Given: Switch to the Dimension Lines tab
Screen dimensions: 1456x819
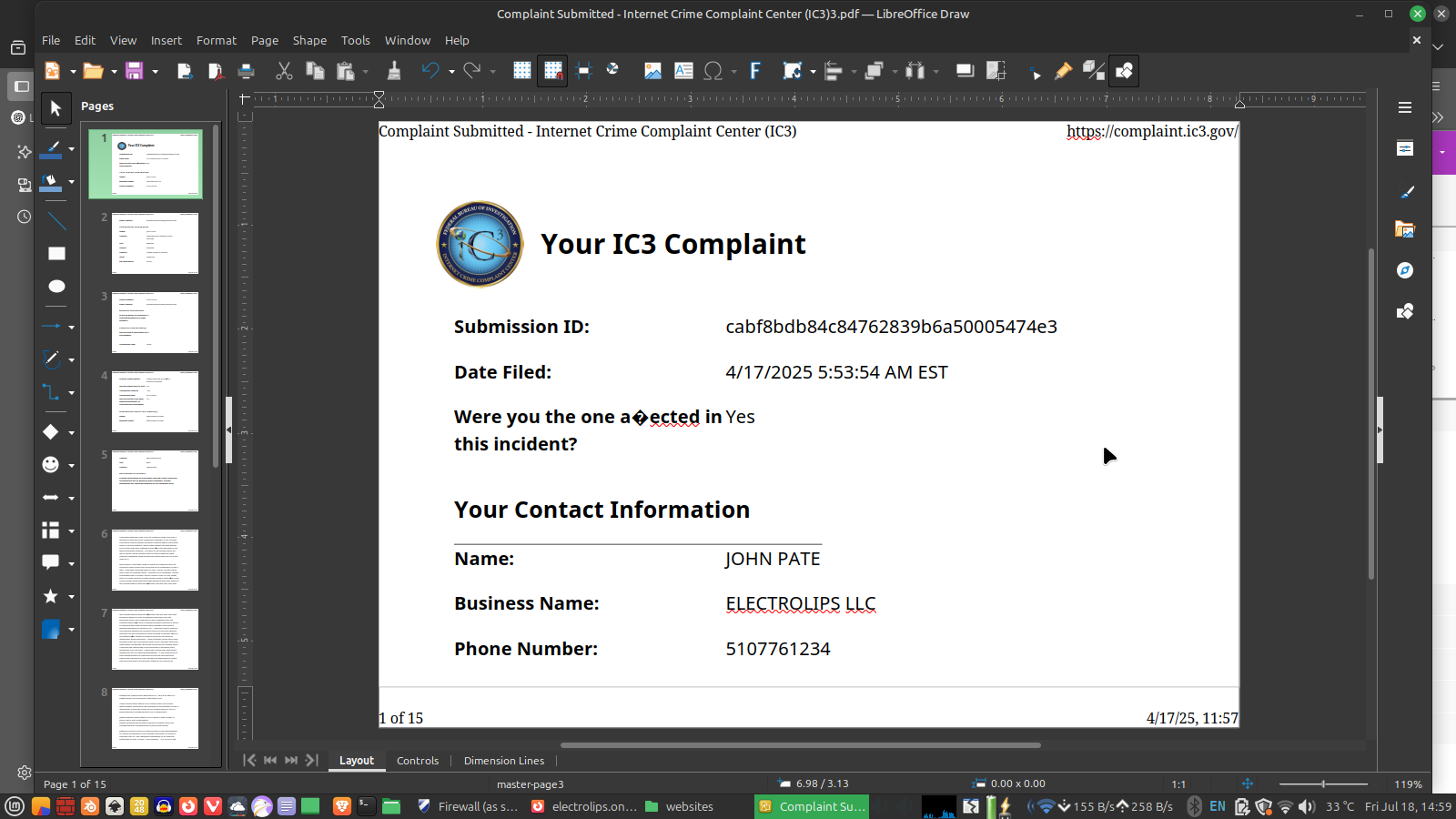Looking at the screenshot, I should click(503, 761).
